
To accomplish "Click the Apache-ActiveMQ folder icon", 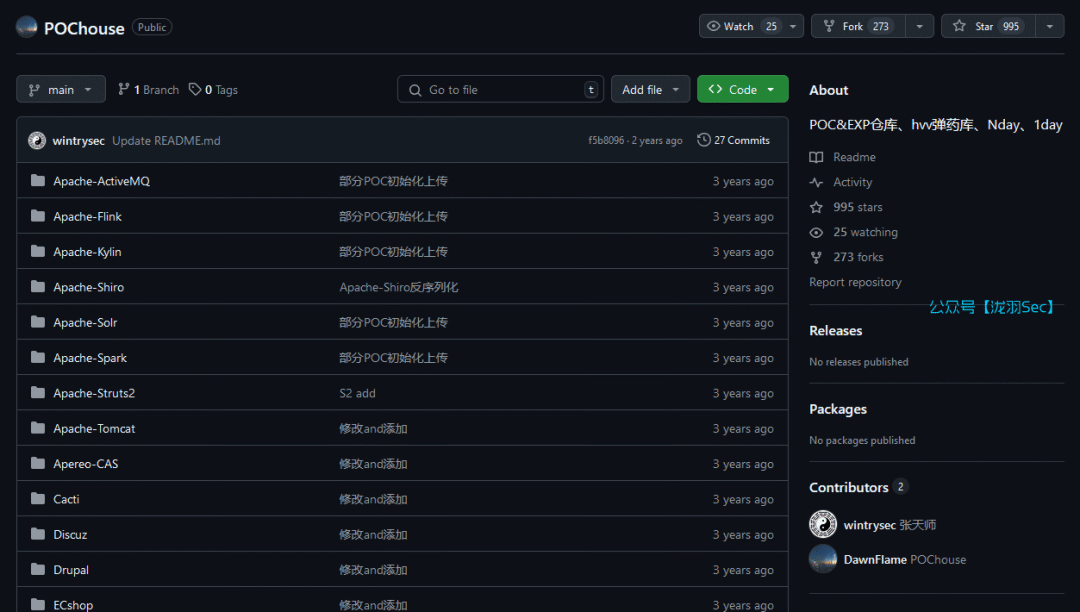I will coord(38,180).
